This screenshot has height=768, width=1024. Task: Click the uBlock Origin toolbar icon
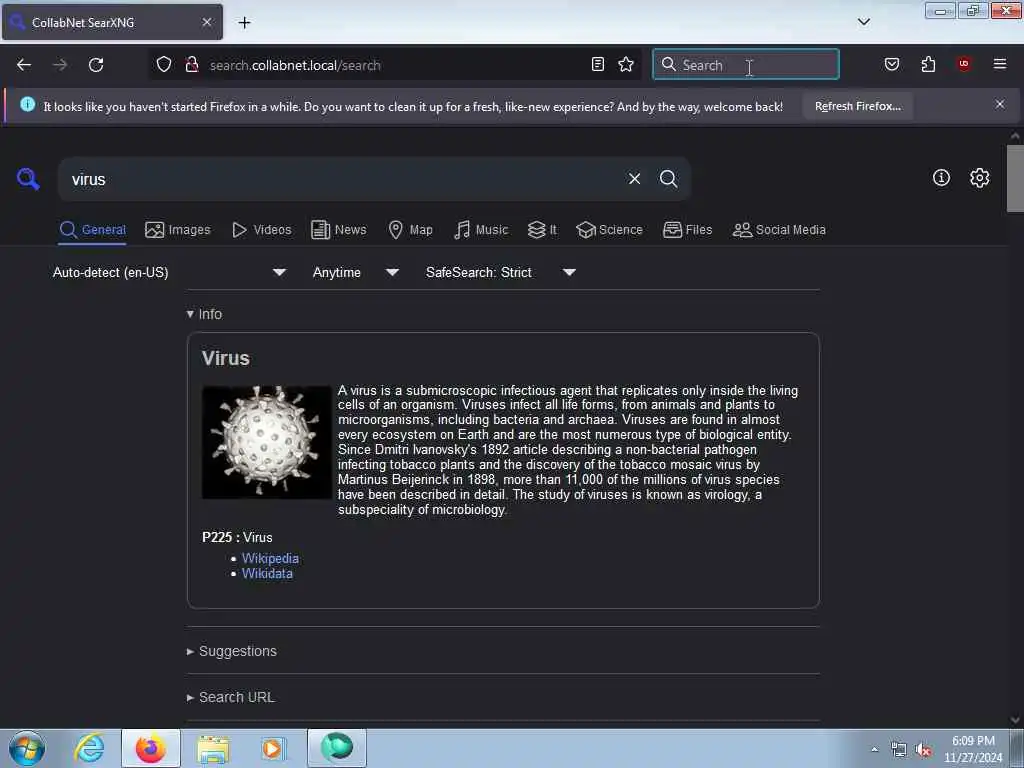(964, 64)
